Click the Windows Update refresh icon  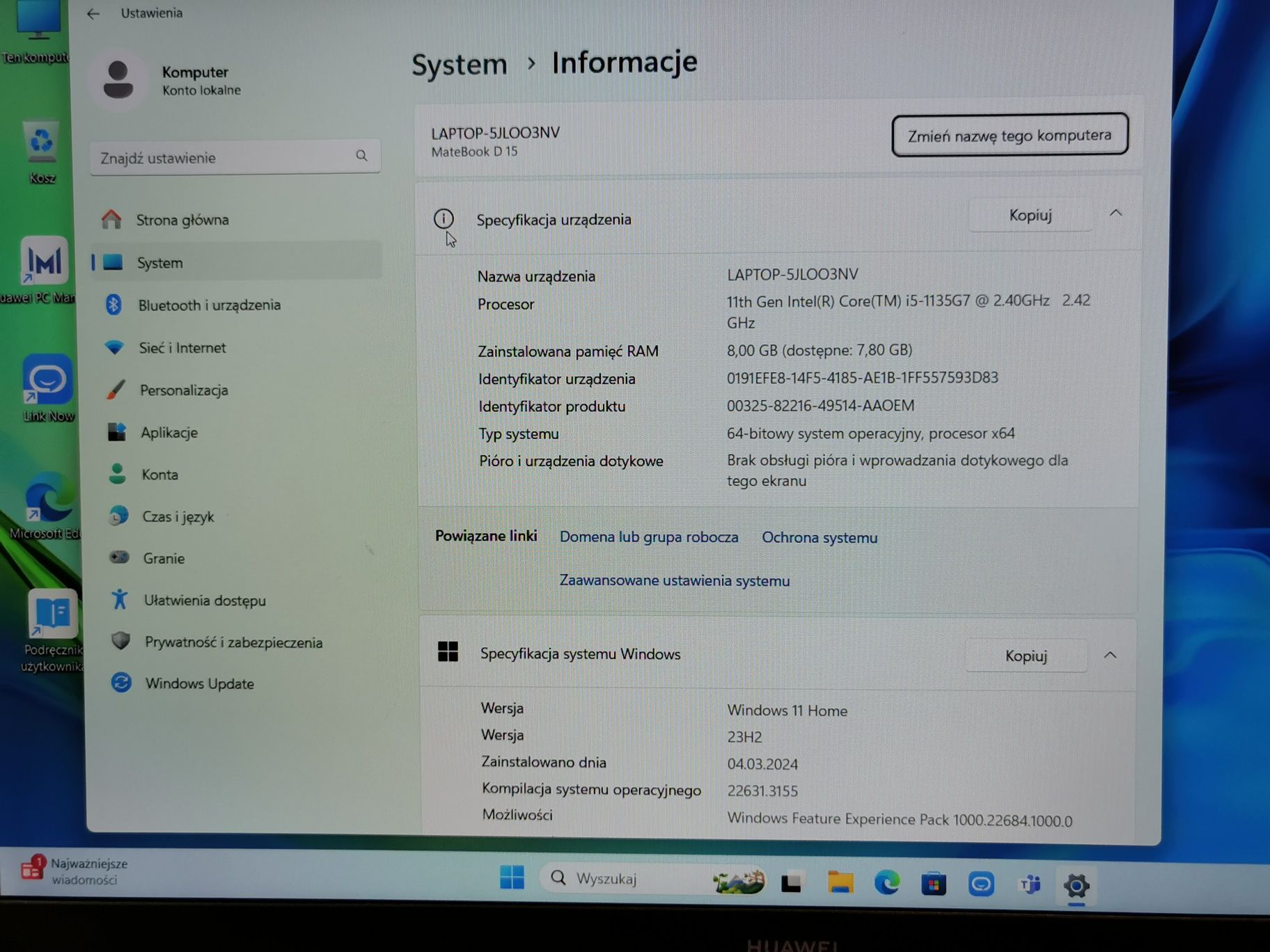121,683
